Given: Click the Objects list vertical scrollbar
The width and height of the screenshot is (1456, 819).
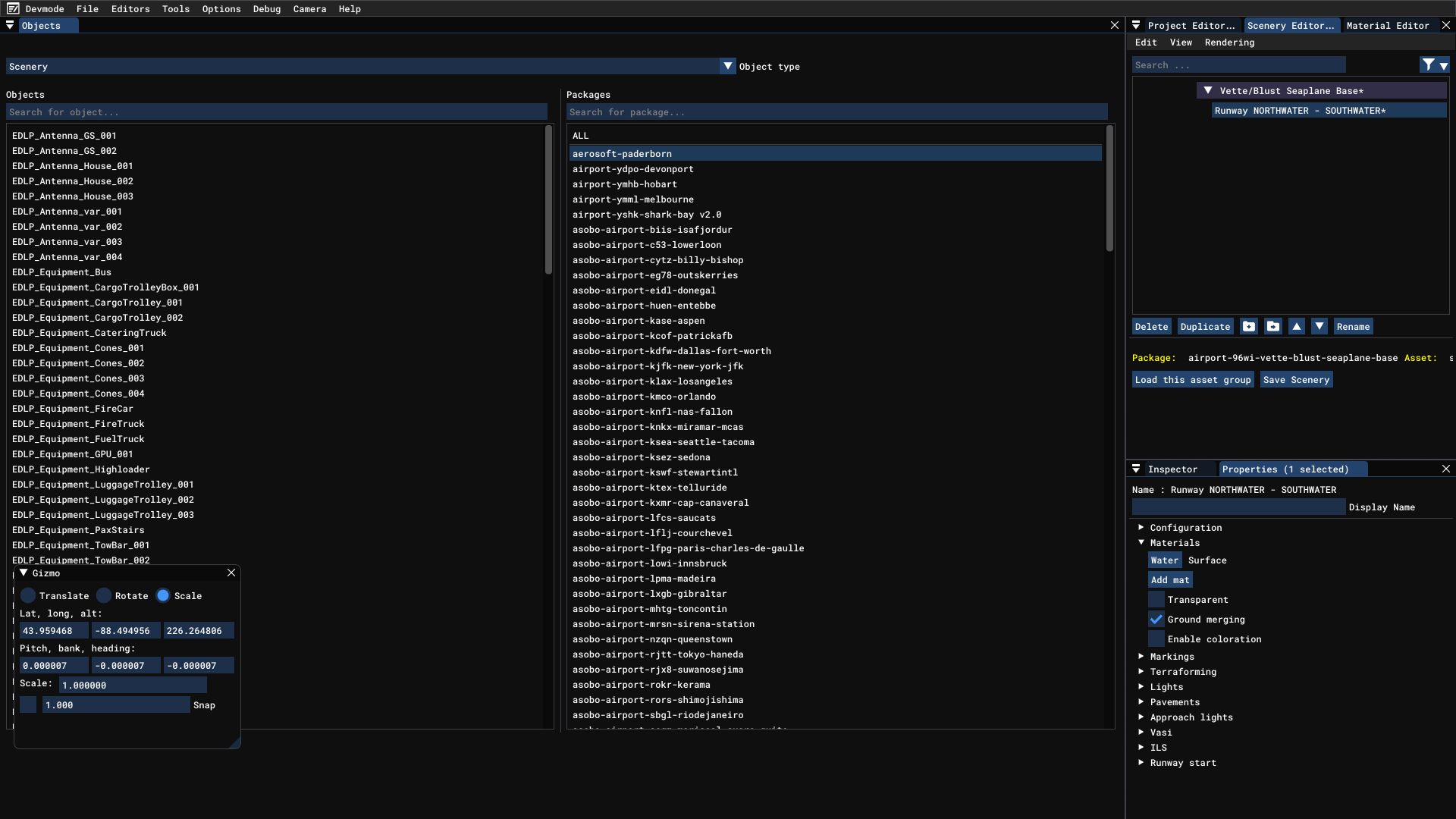Looking at the screenshot, I should pos(548,200).
